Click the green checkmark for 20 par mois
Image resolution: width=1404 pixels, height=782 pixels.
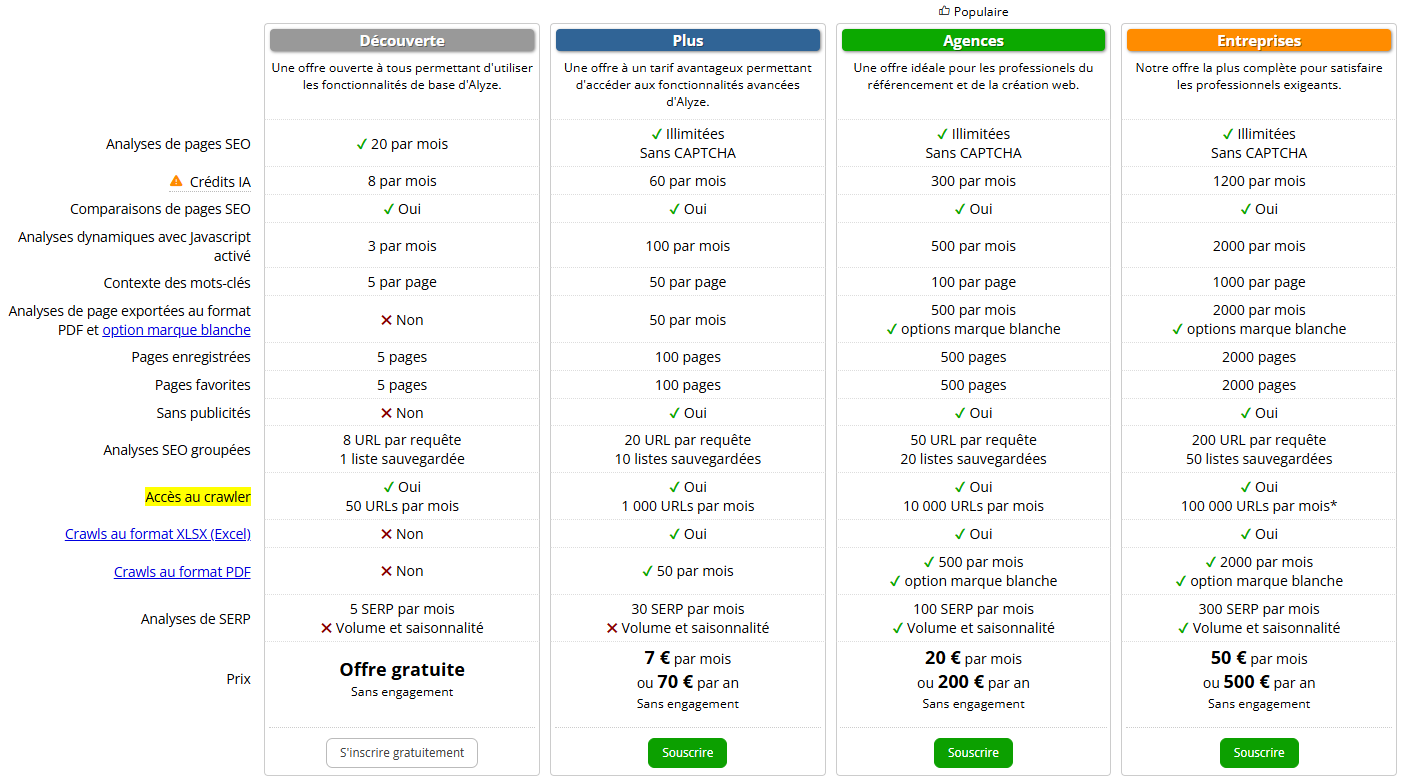[x=362, y=144]
